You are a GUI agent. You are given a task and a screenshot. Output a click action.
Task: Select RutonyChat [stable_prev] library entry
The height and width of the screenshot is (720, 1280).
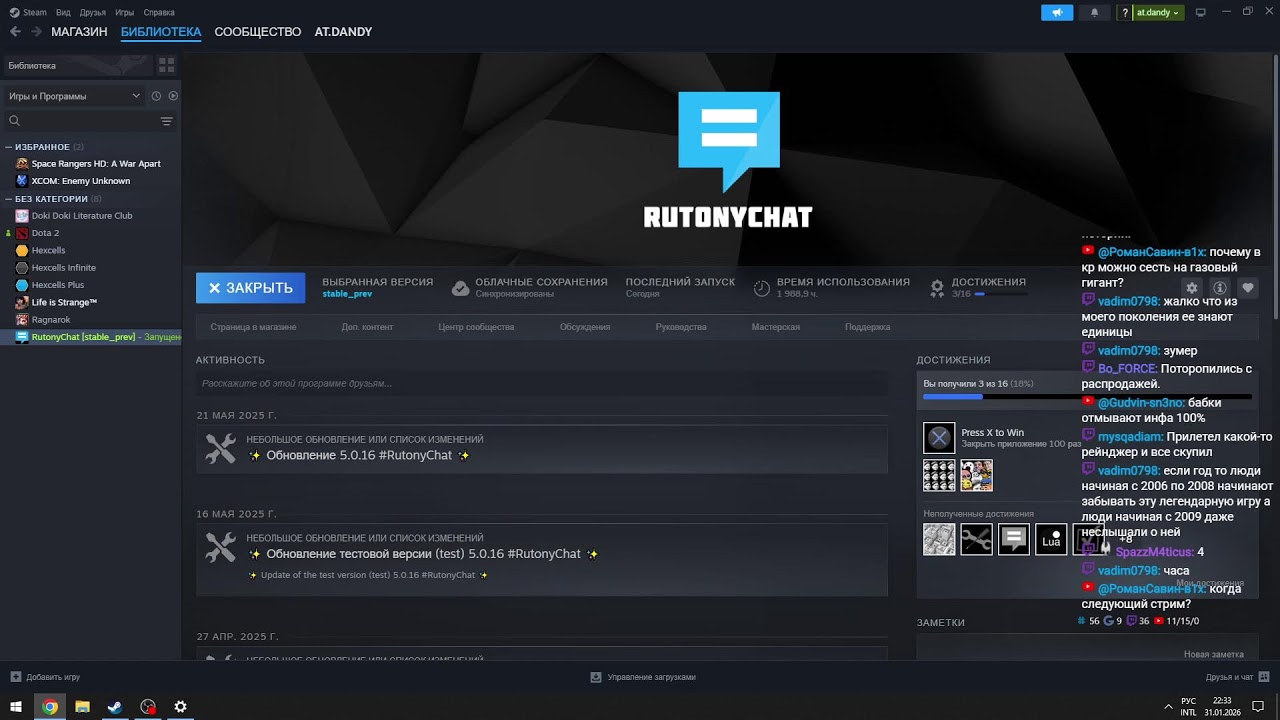click(90, 337)
